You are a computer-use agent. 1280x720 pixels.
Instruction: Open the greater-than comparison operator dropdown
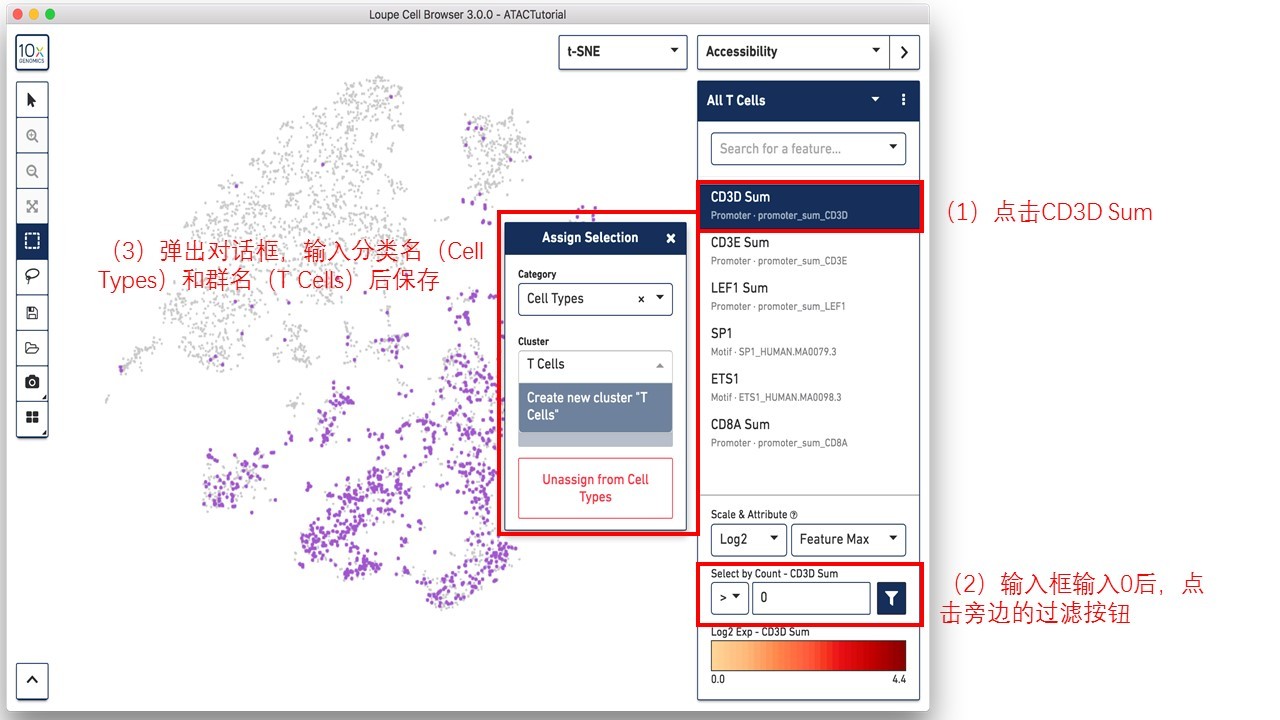point(729,598)
